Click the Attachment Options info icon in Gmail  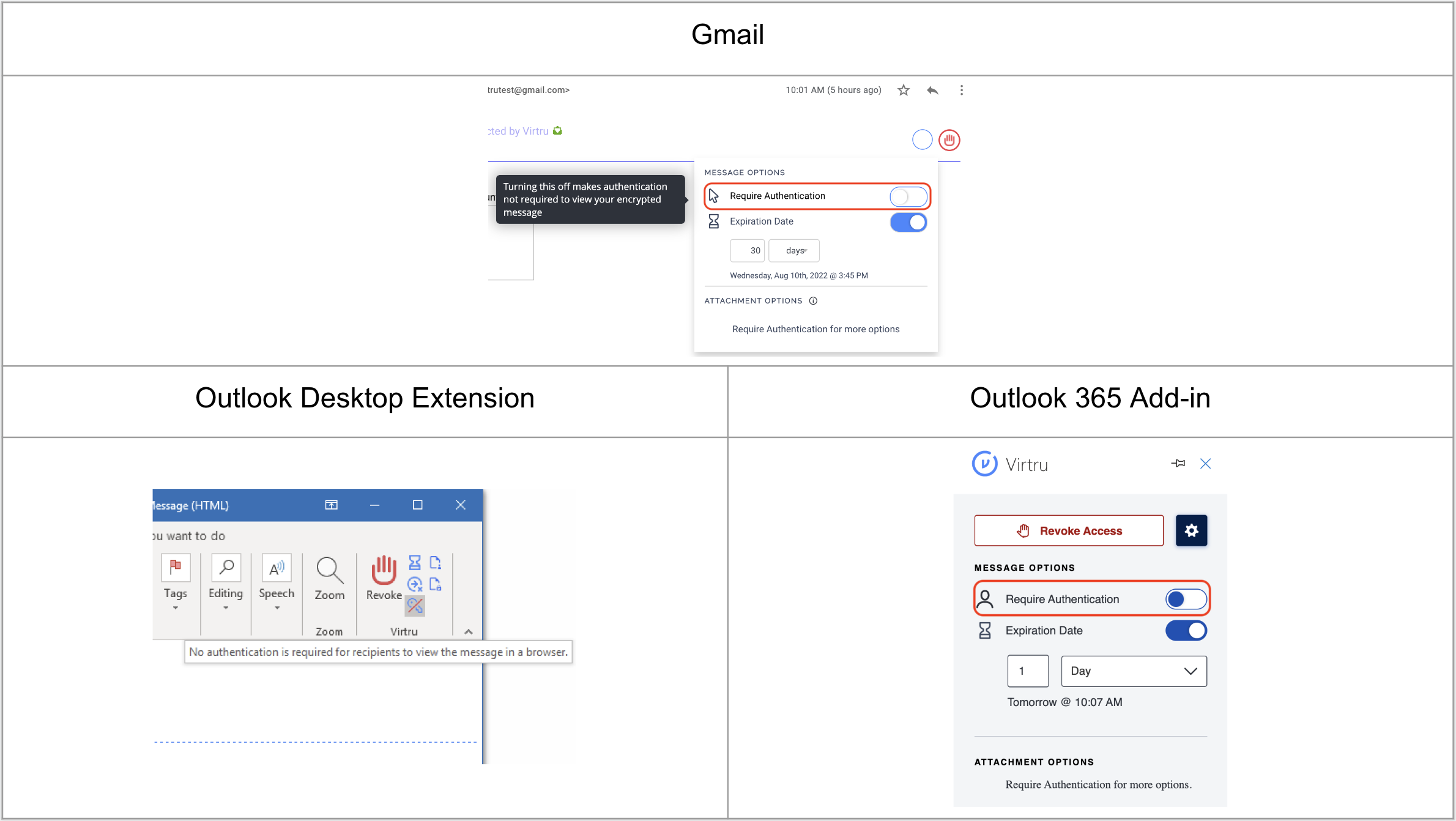[x=813, y=301]
